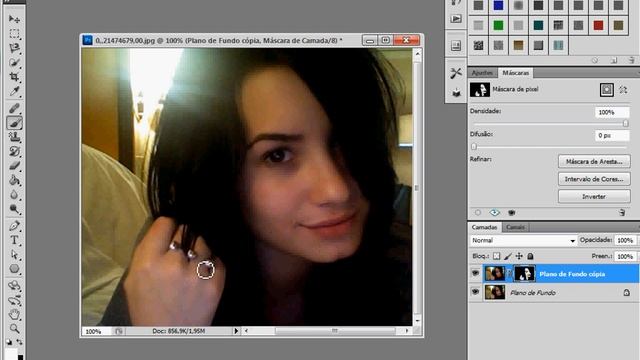This screenshot has width=640, height=360.
Task: Select the Blur tool
Action: (x=14, y=195)
